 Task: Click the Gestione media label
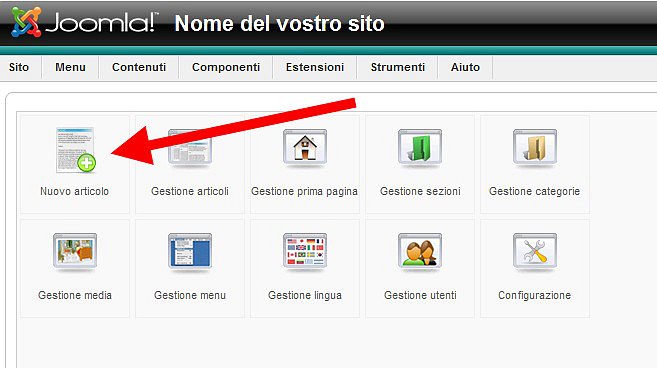[75, 295]
